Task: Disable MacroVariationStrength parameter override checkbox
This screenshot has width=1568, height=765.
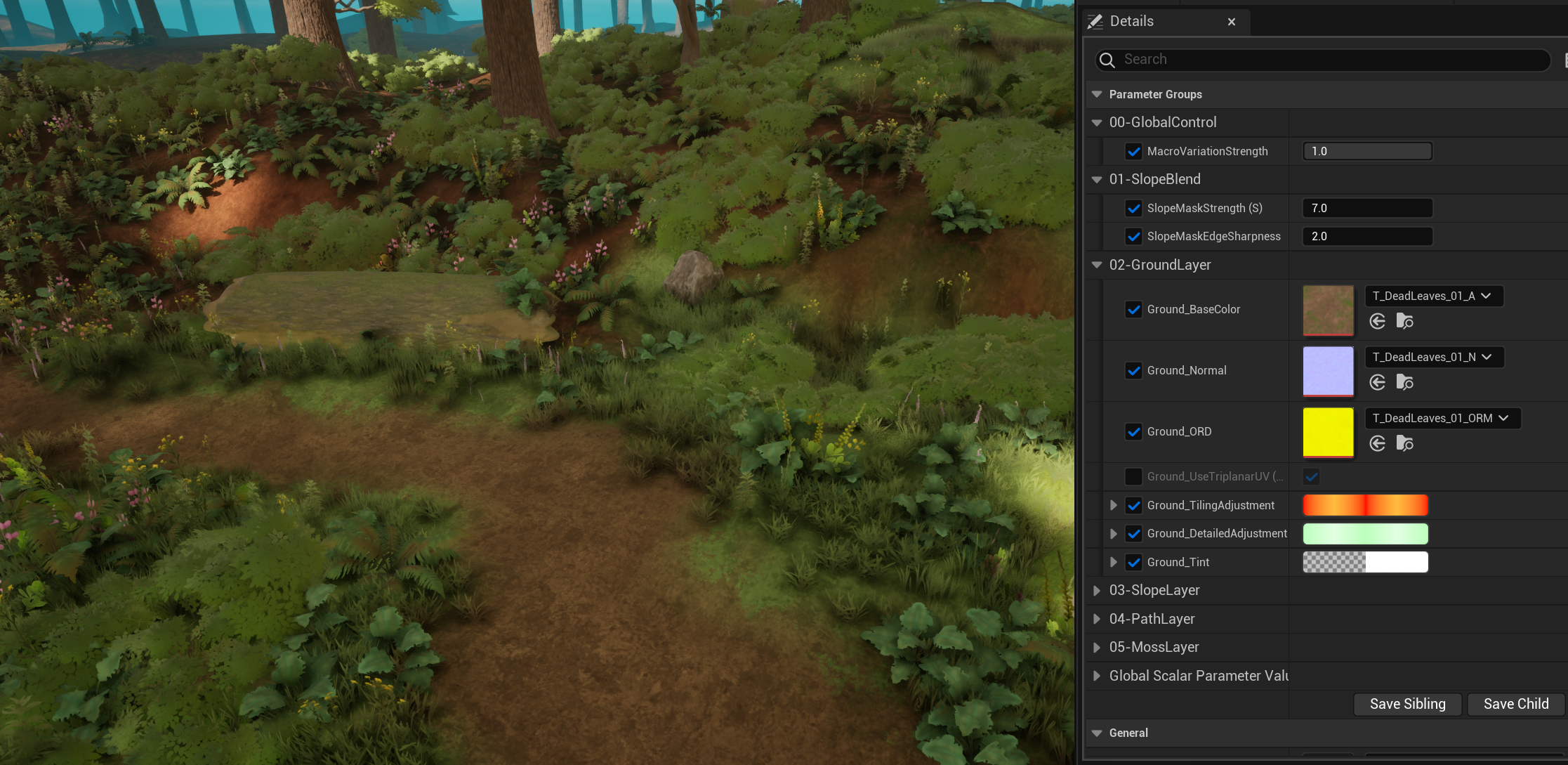Action: (x=1133, y=151)
